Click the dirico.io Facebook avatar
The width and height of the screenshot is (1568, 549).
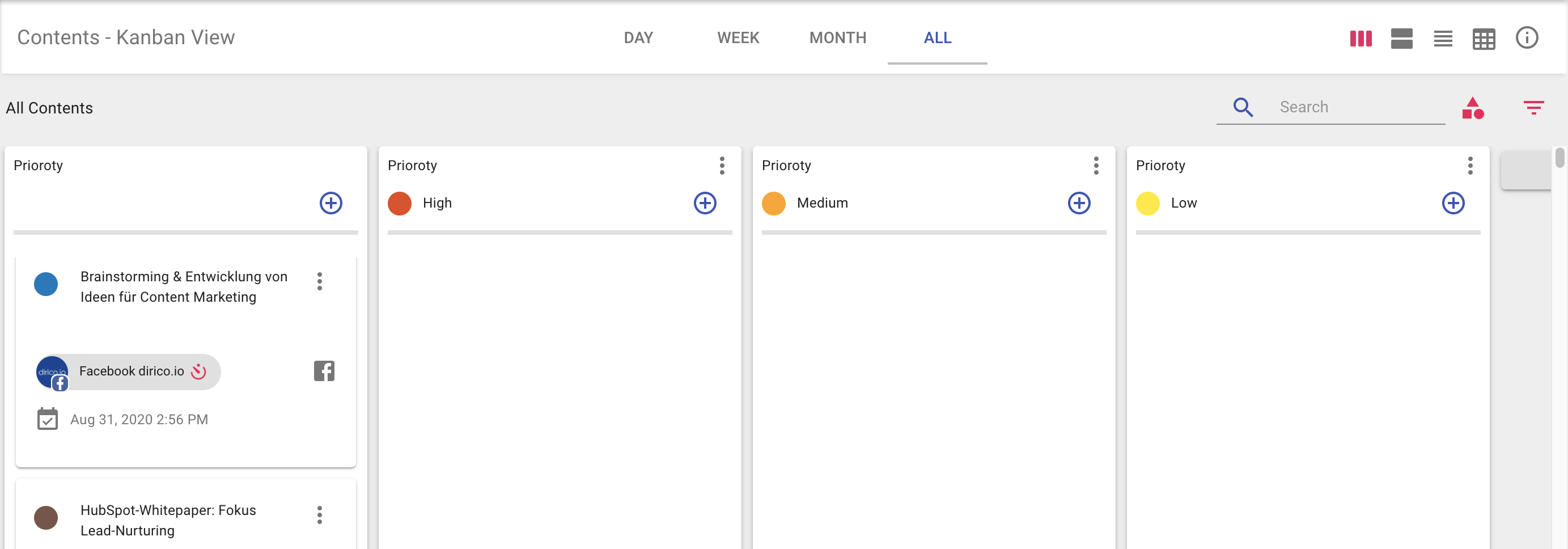point(52,373)
